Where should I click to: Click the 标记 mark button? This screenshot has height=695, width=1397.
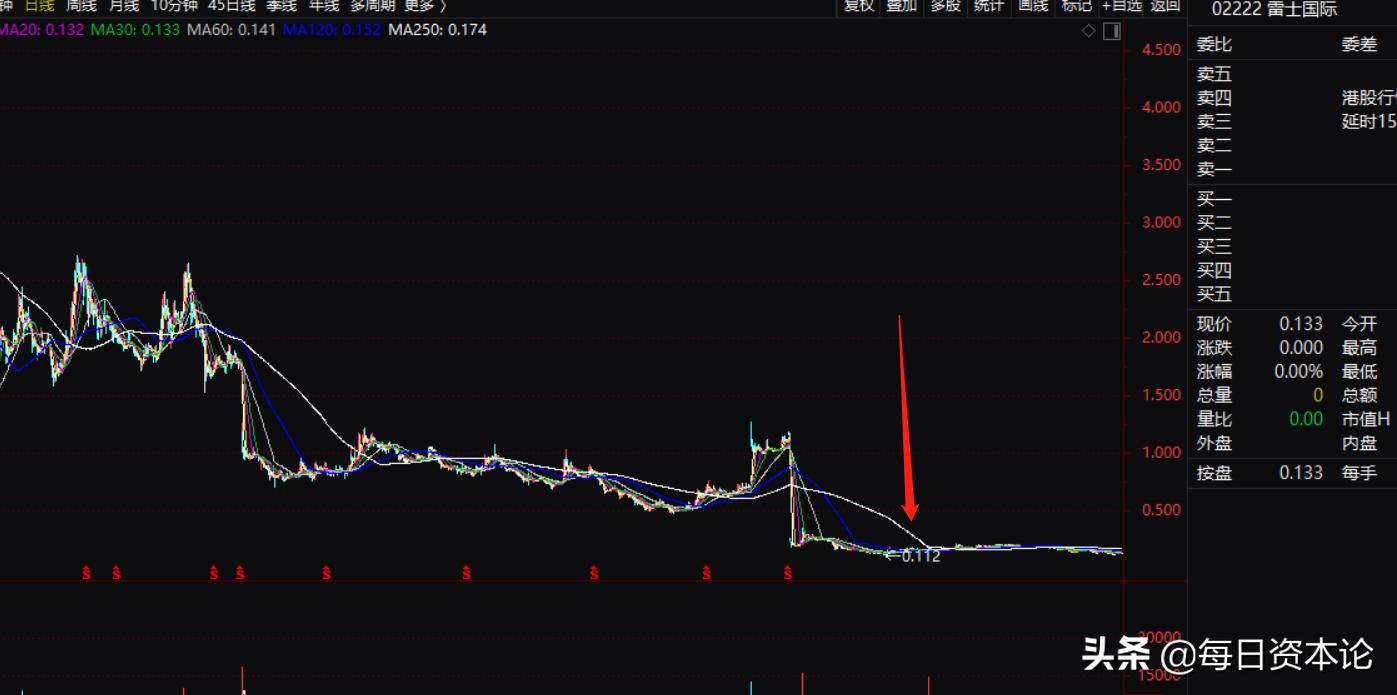[1076, 6]
